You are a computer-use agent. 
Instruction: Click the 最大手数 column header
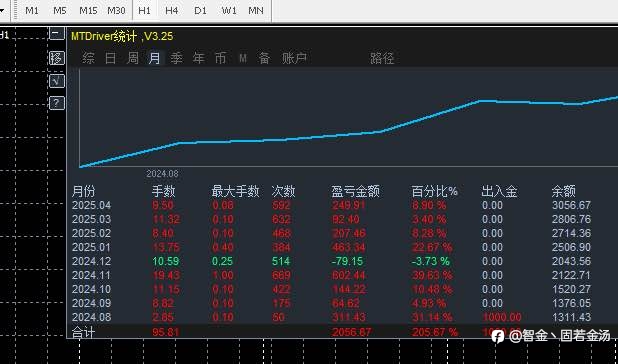[236, 192]
